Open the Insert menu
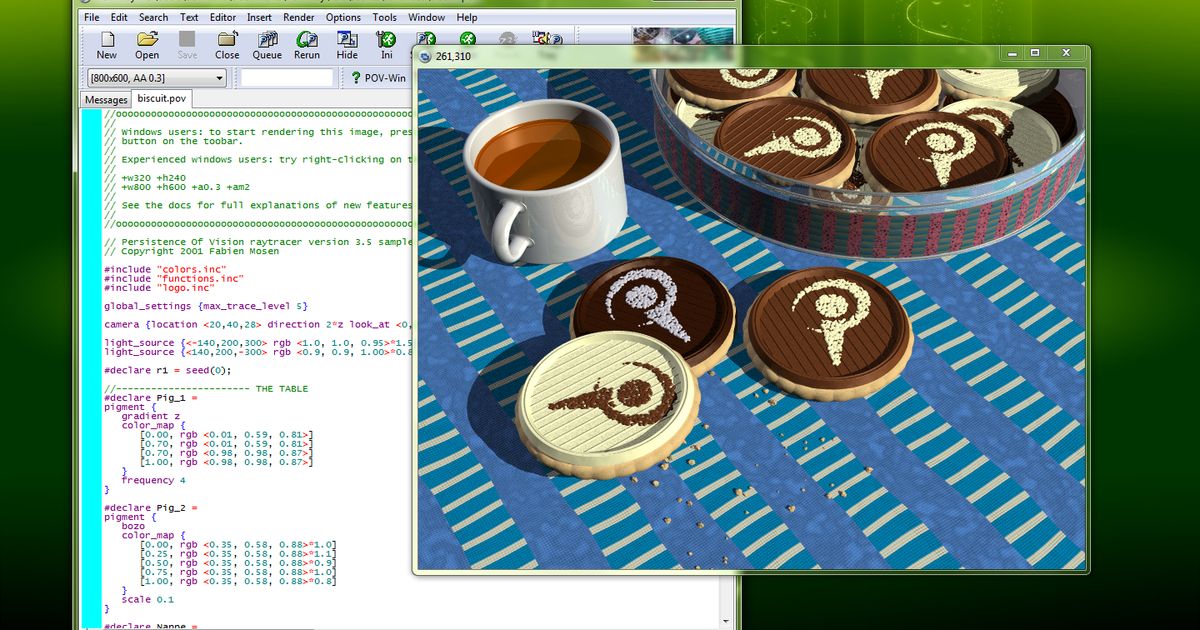 pos(259,17)
